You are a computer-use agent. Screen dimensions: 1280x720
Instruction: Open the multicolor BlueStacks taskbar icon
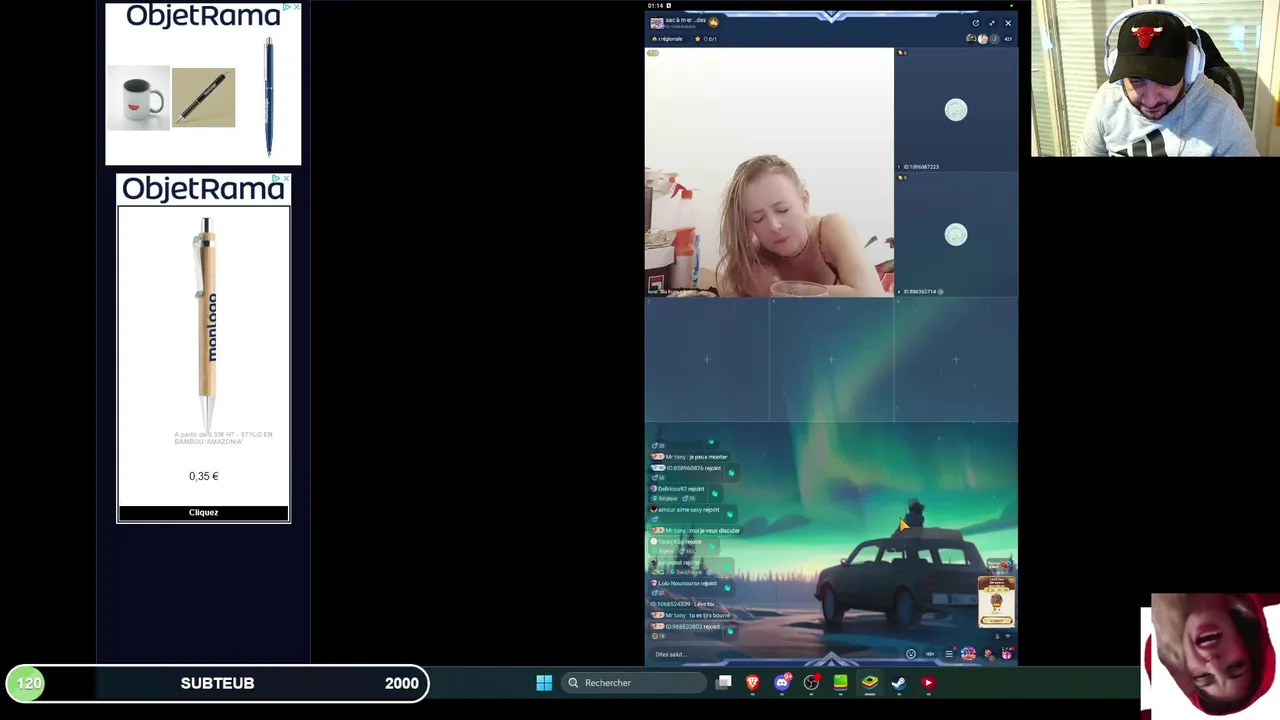click(870, 683)
